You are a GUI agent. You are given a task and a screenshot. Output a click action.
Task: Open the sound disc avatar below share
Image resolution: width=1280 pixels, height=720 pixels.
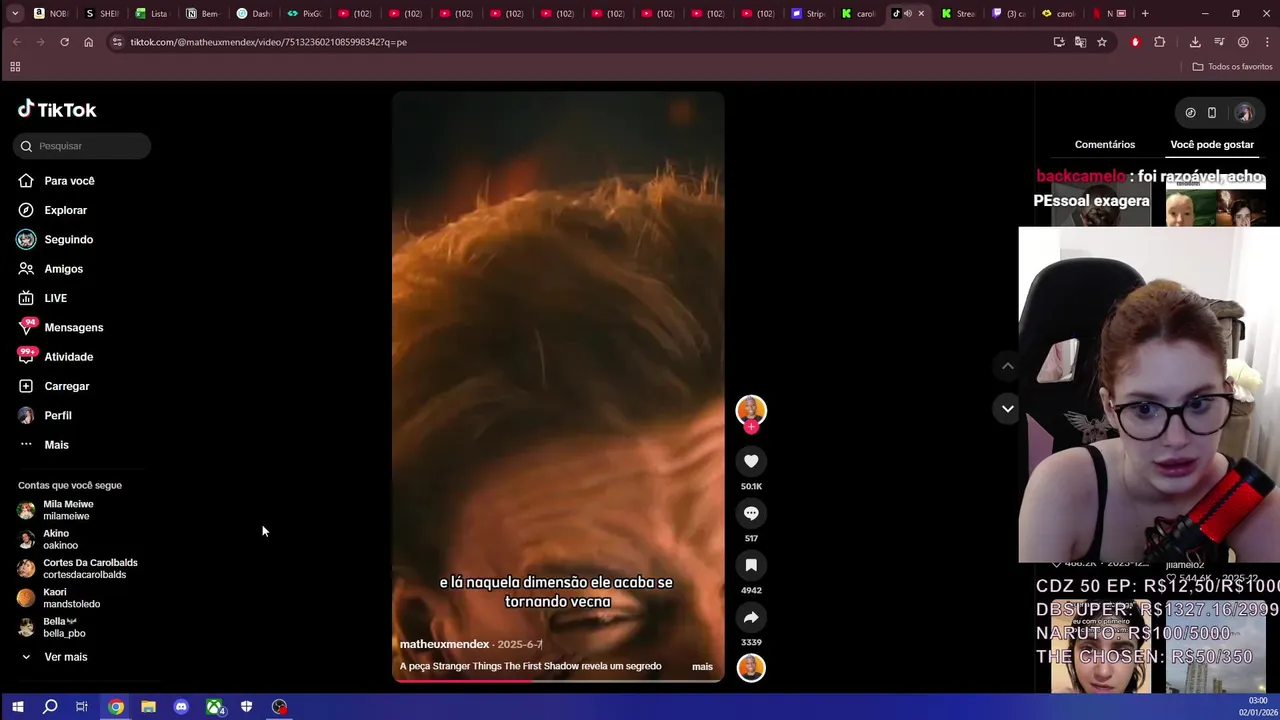(751, 667)
